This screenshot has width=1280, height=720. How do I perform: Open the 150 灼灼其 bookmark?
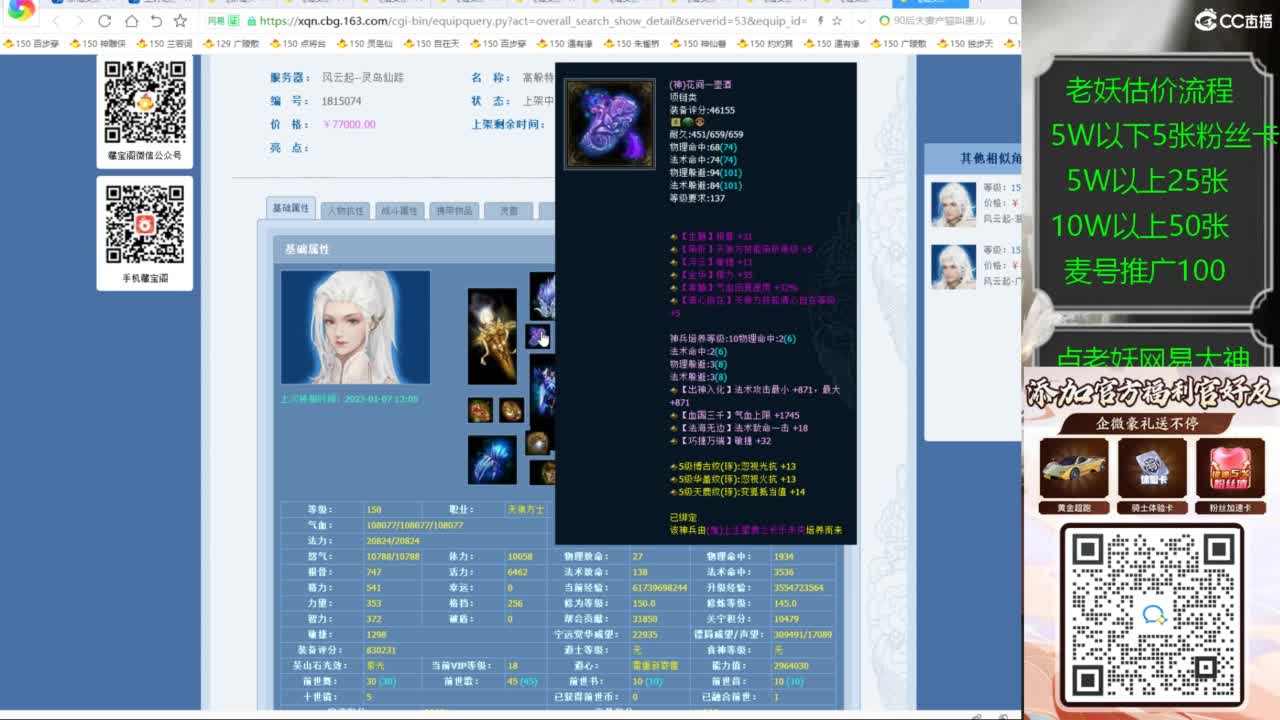coord(766,44)
